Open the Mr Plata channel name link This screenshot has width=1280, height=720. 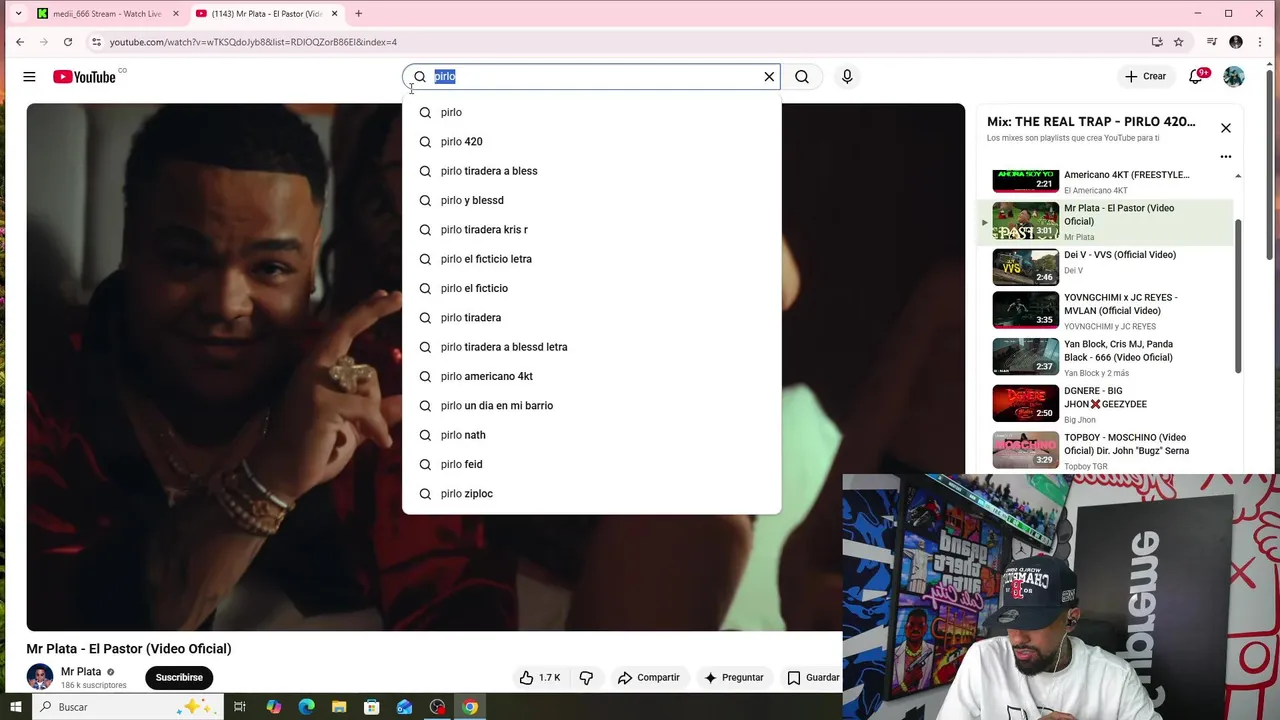[81, 672]
